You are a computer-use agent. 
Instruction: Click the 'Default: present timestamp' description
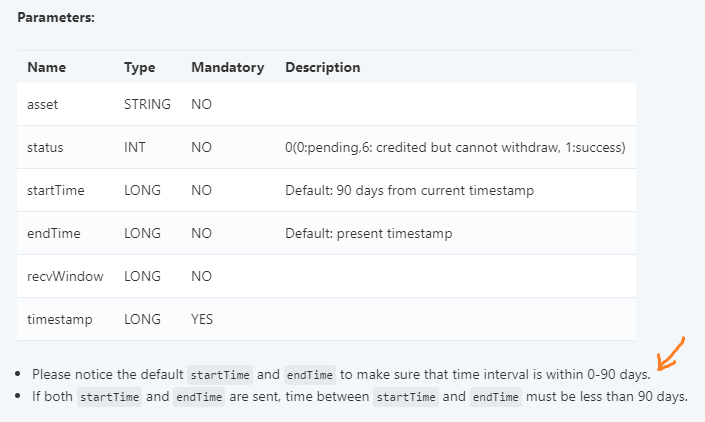pos(369,233)
